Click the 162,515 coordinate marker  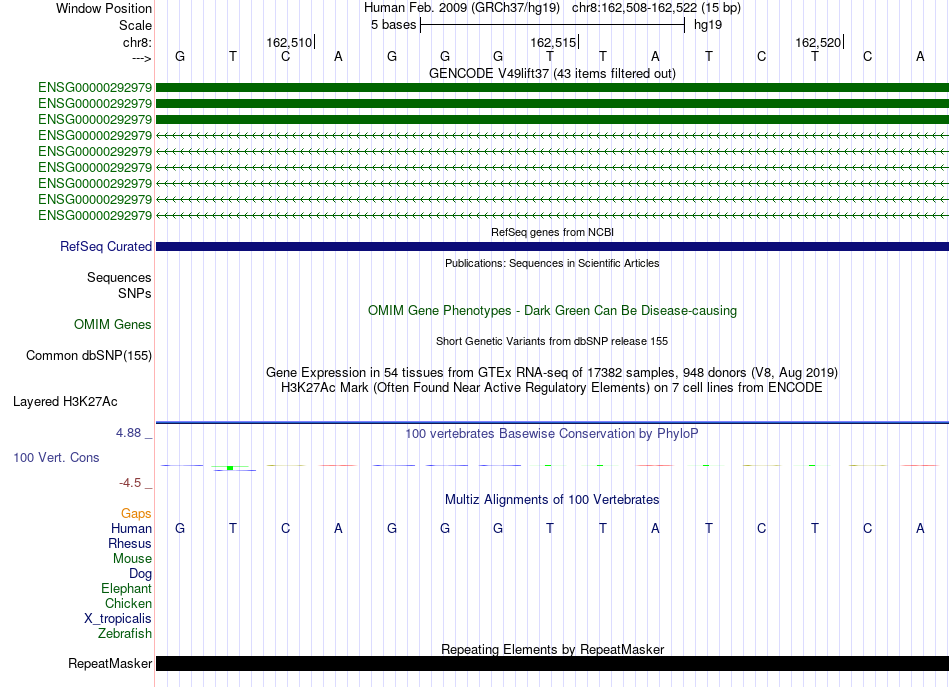point(553,42)
